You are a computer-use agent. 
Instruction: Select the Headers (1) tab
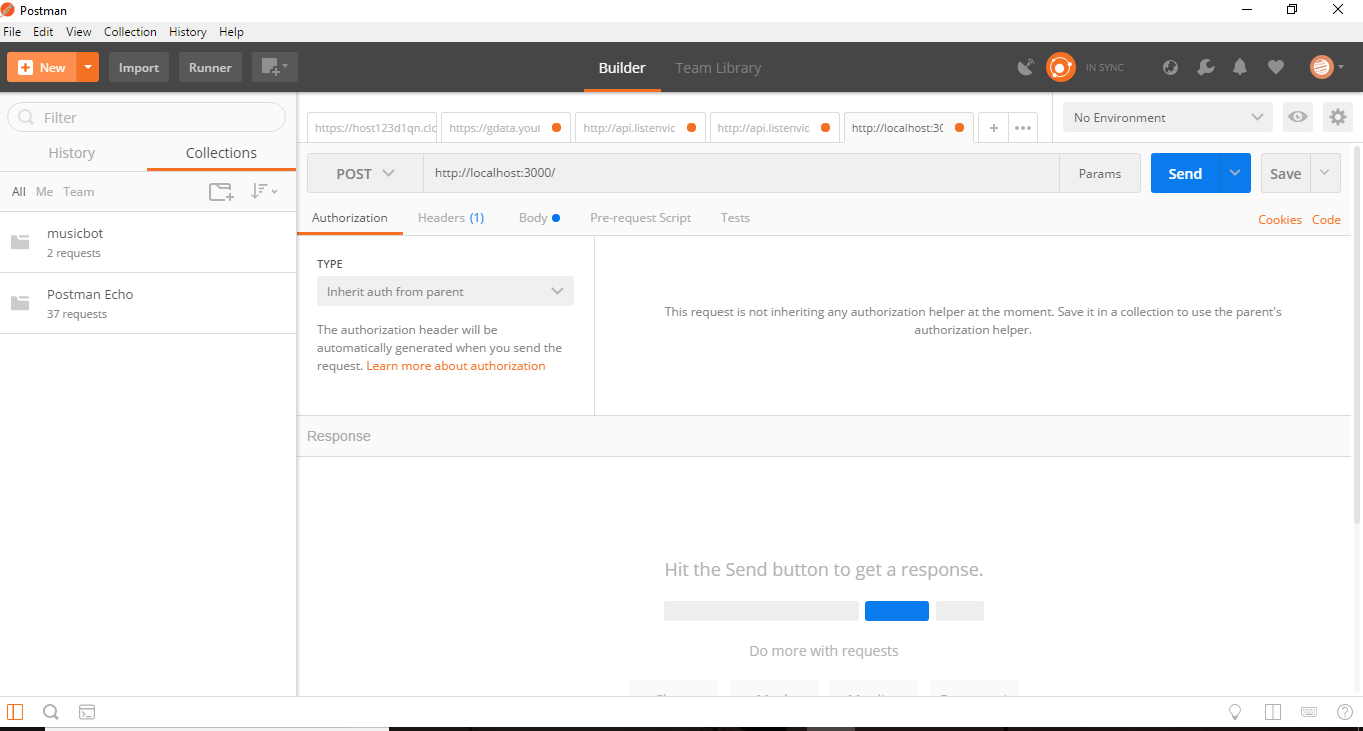point(451,218)
